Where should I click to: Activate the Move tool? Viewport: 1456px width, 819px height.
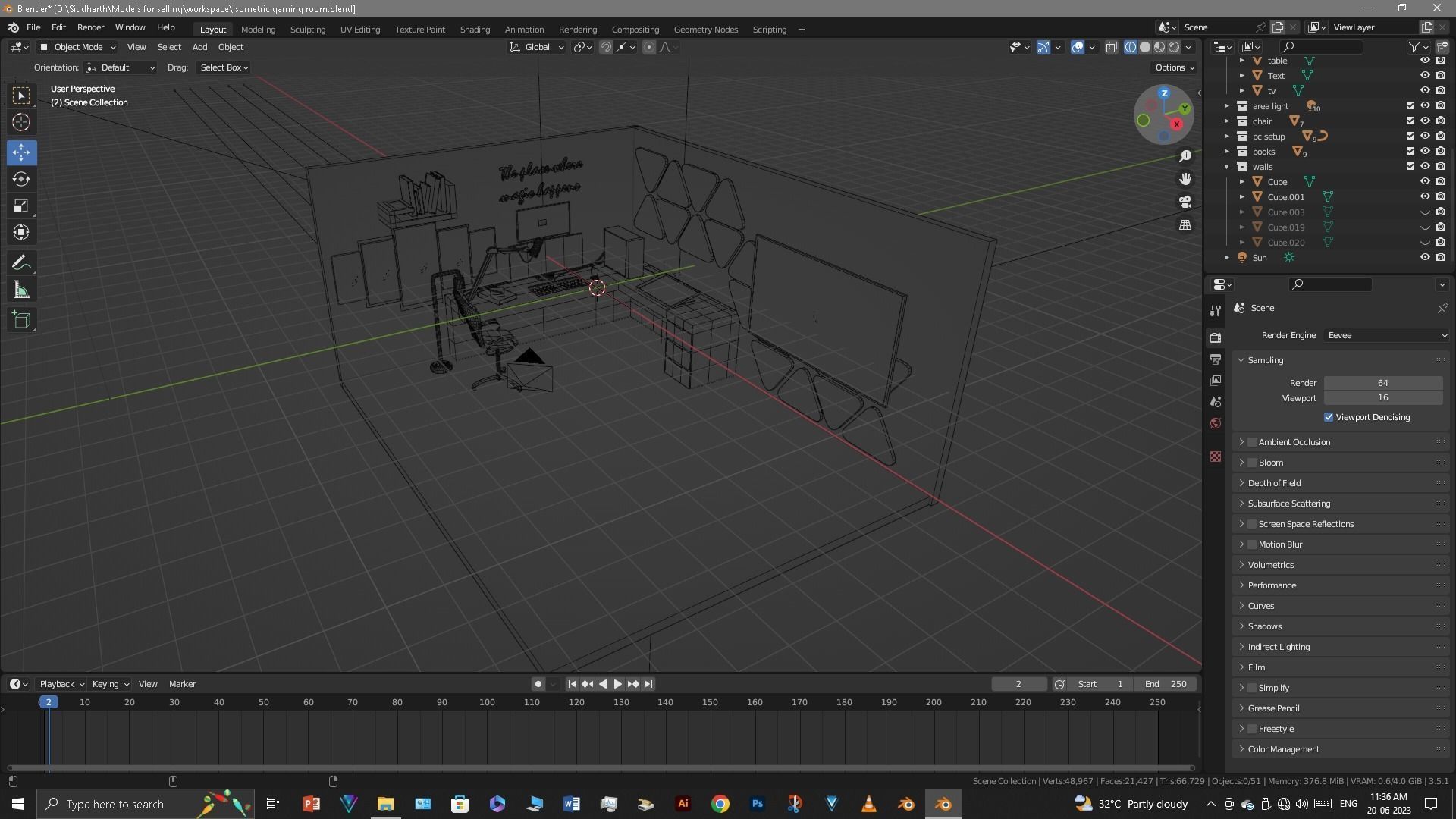pos(21,152)
